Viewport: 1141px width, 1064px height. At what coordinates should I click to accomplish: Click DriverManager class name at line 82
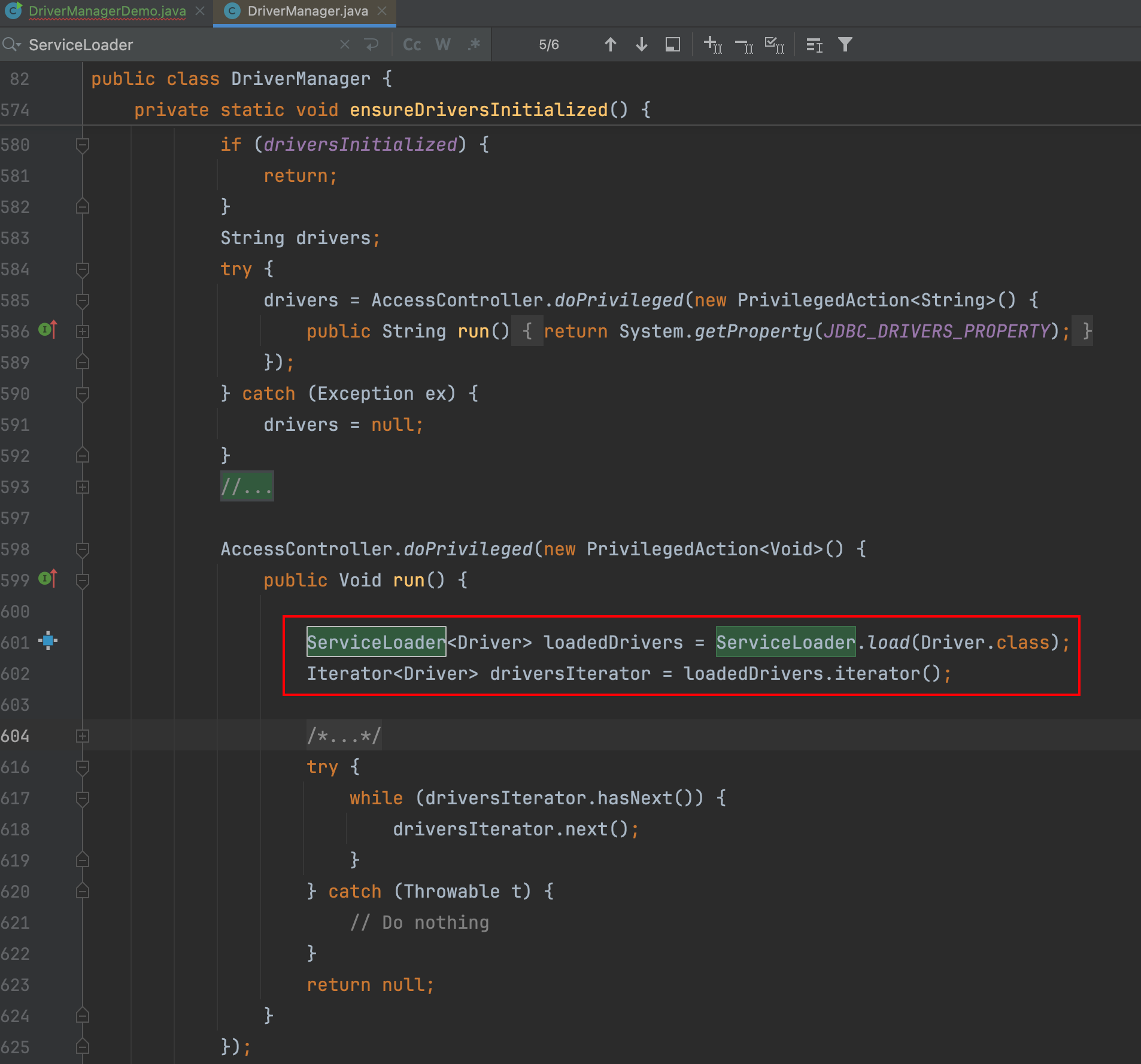coord(301,79)
